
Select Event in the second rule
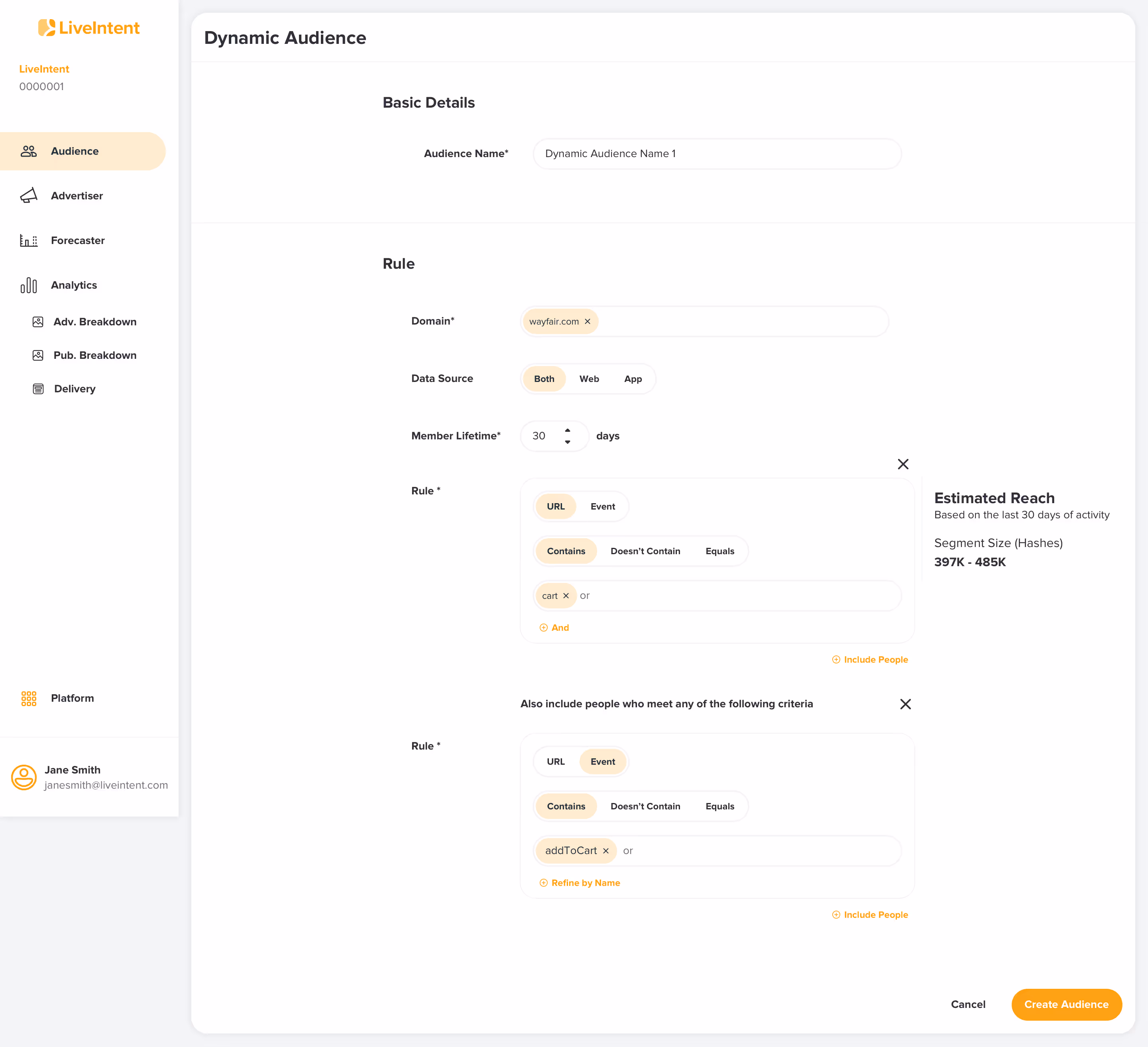coord(603,762)
